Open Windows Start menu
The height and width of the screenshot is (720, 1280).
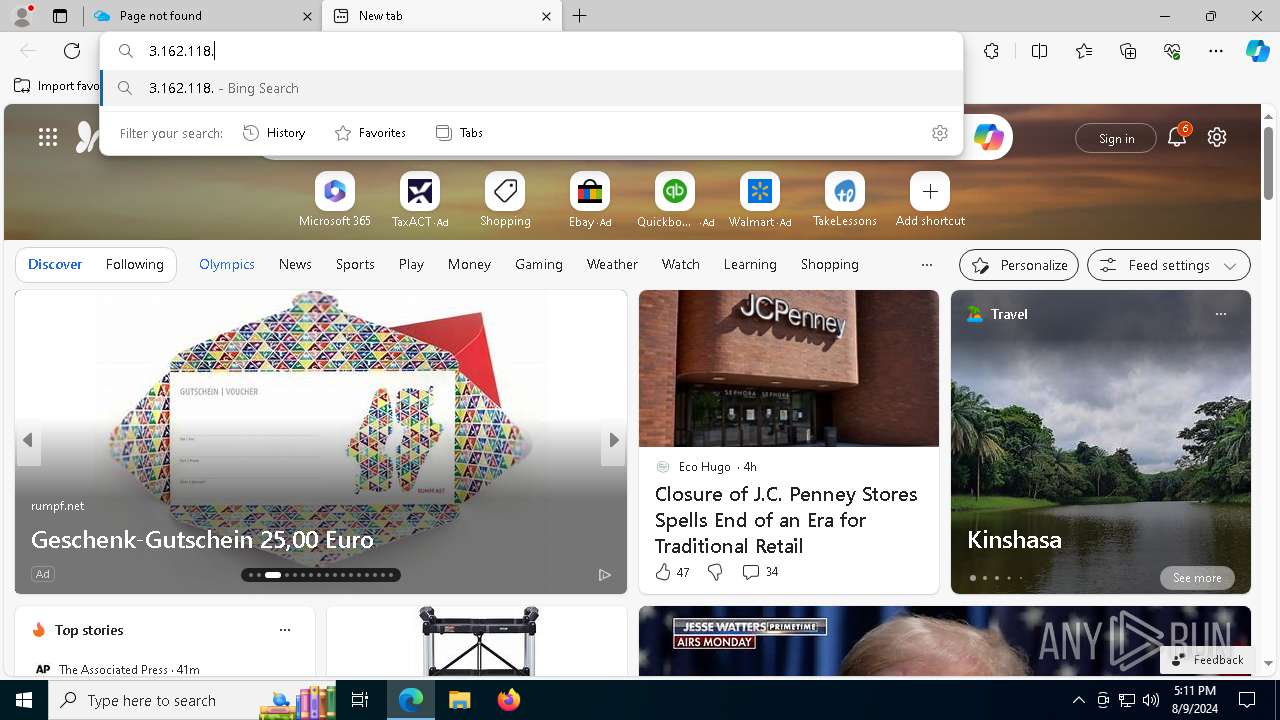coord(24,700)
